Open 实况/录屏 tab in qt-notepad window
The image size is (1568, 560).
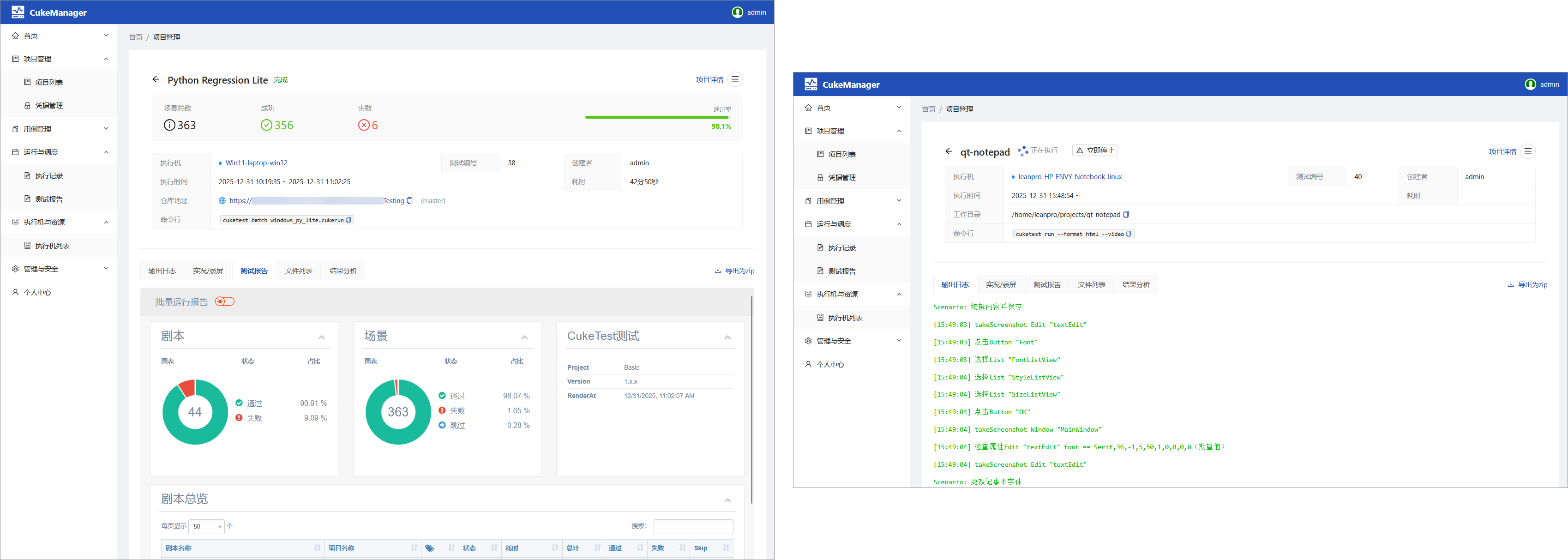(x=1001, y=285)
